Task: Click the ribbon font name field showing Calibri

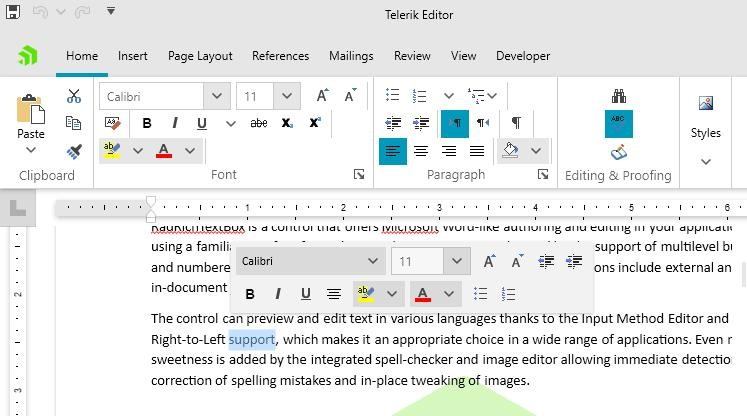Action: coord(151,96)
